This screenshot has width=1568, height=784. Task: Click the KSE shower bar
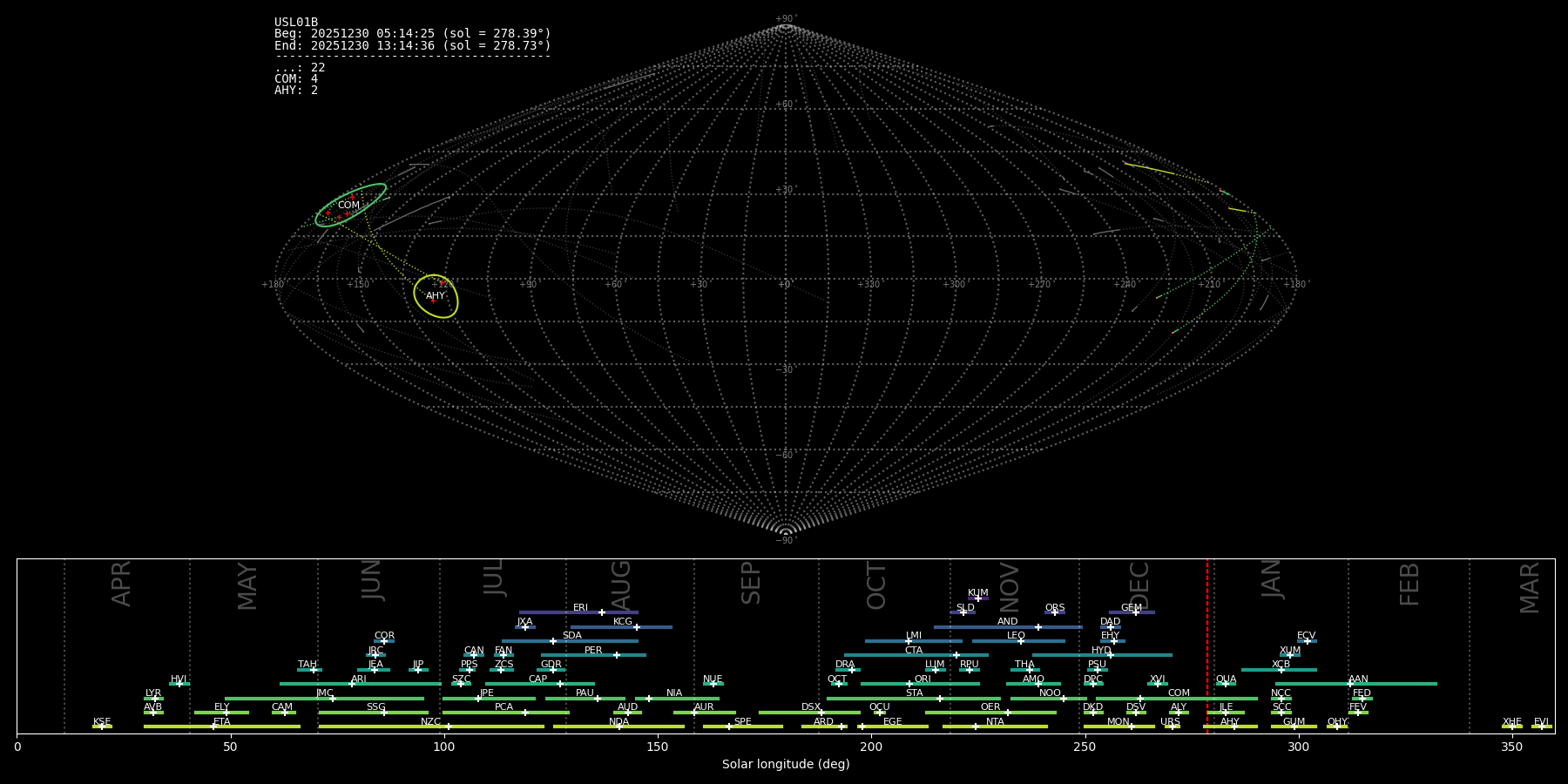point(102,727)
